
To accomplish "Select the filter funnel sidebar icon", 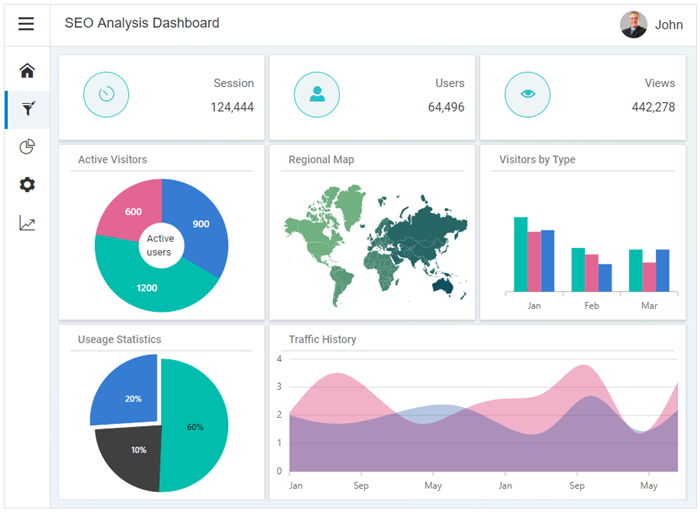I will [27, 109].
